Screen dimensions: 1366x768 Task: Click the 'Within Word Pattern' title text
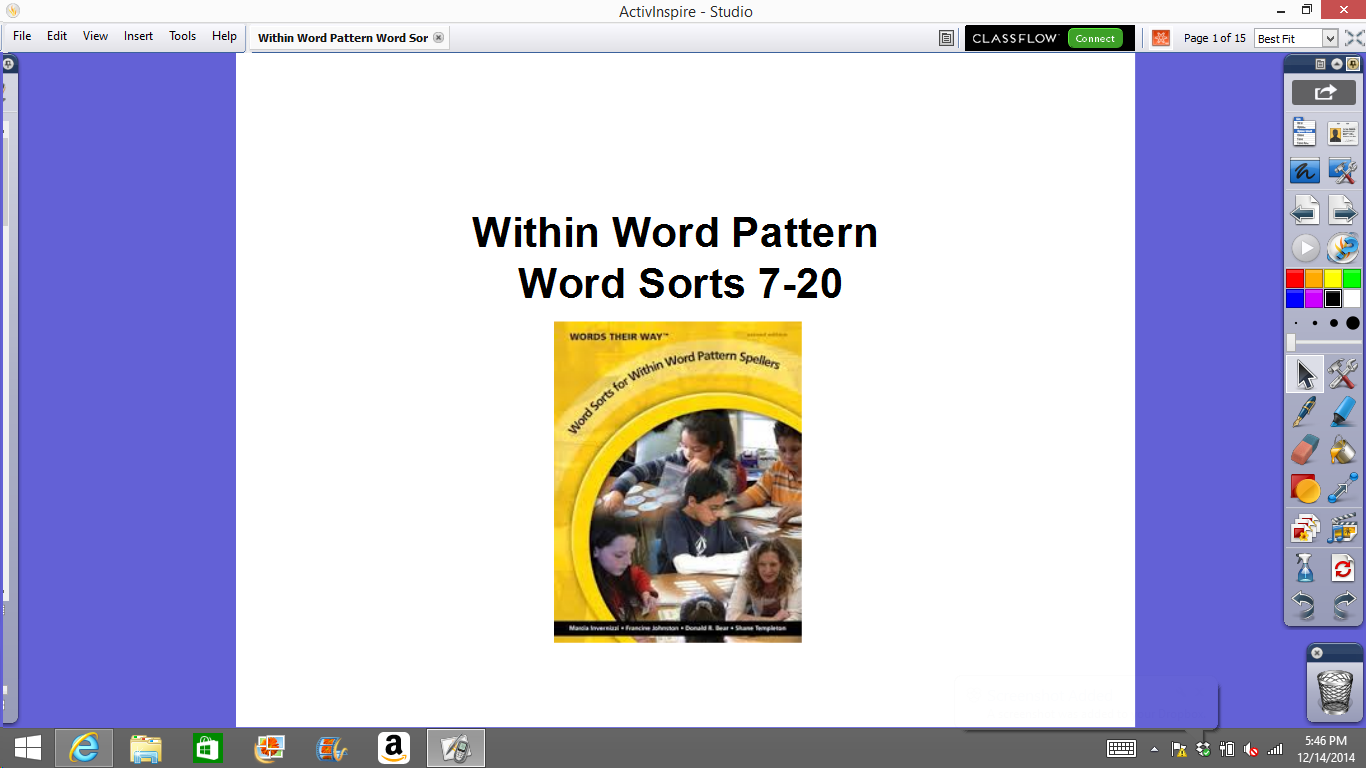point(675,232)
